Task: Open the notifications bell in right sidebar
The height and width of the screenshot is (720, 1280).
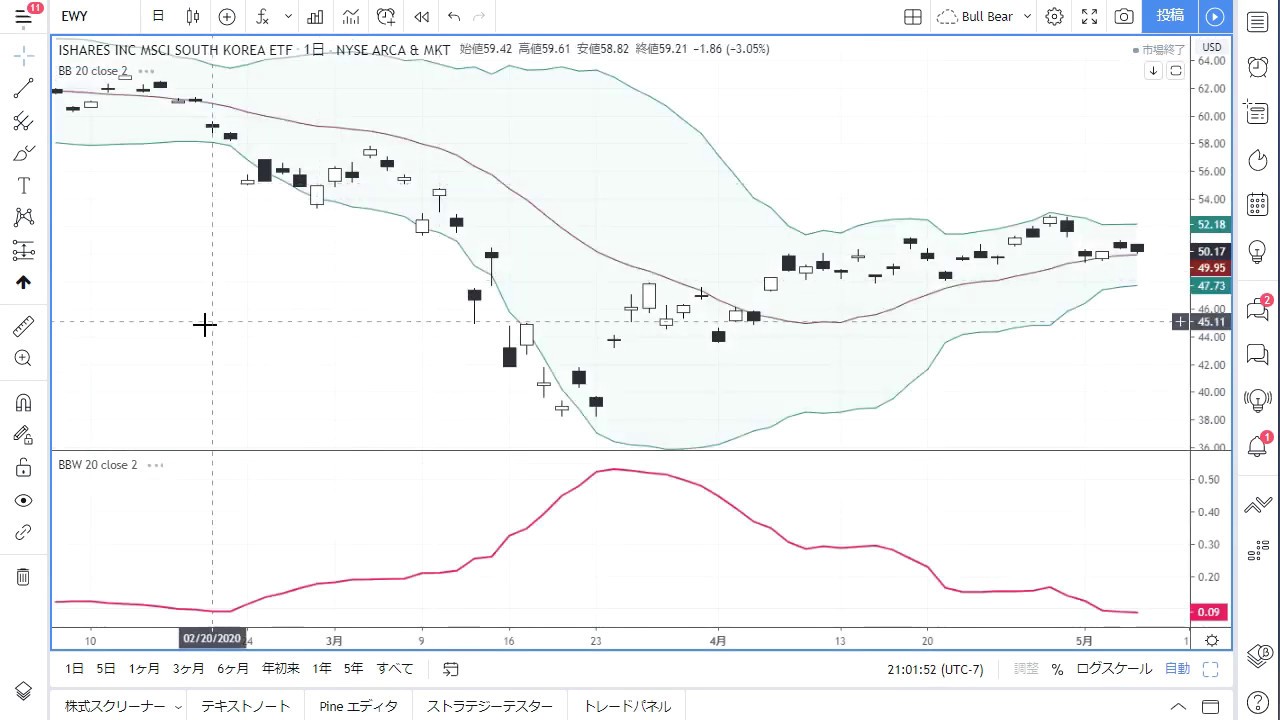Action: pyautogui.click(x=1258, y=446)
